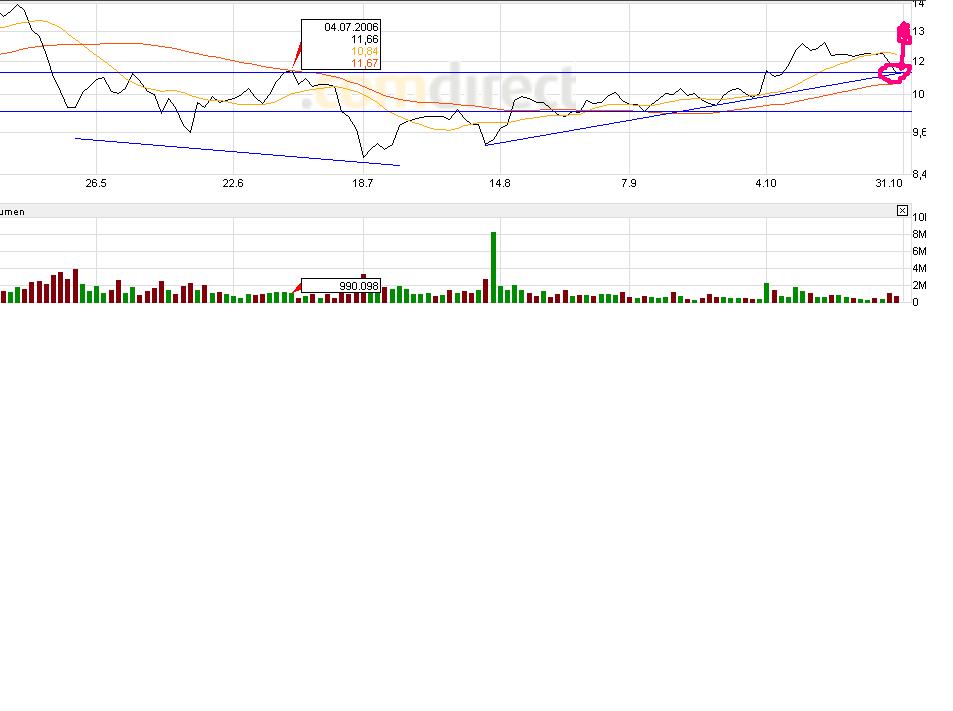Select the green volume bar at the 4.10 gridline

[767, 293]
